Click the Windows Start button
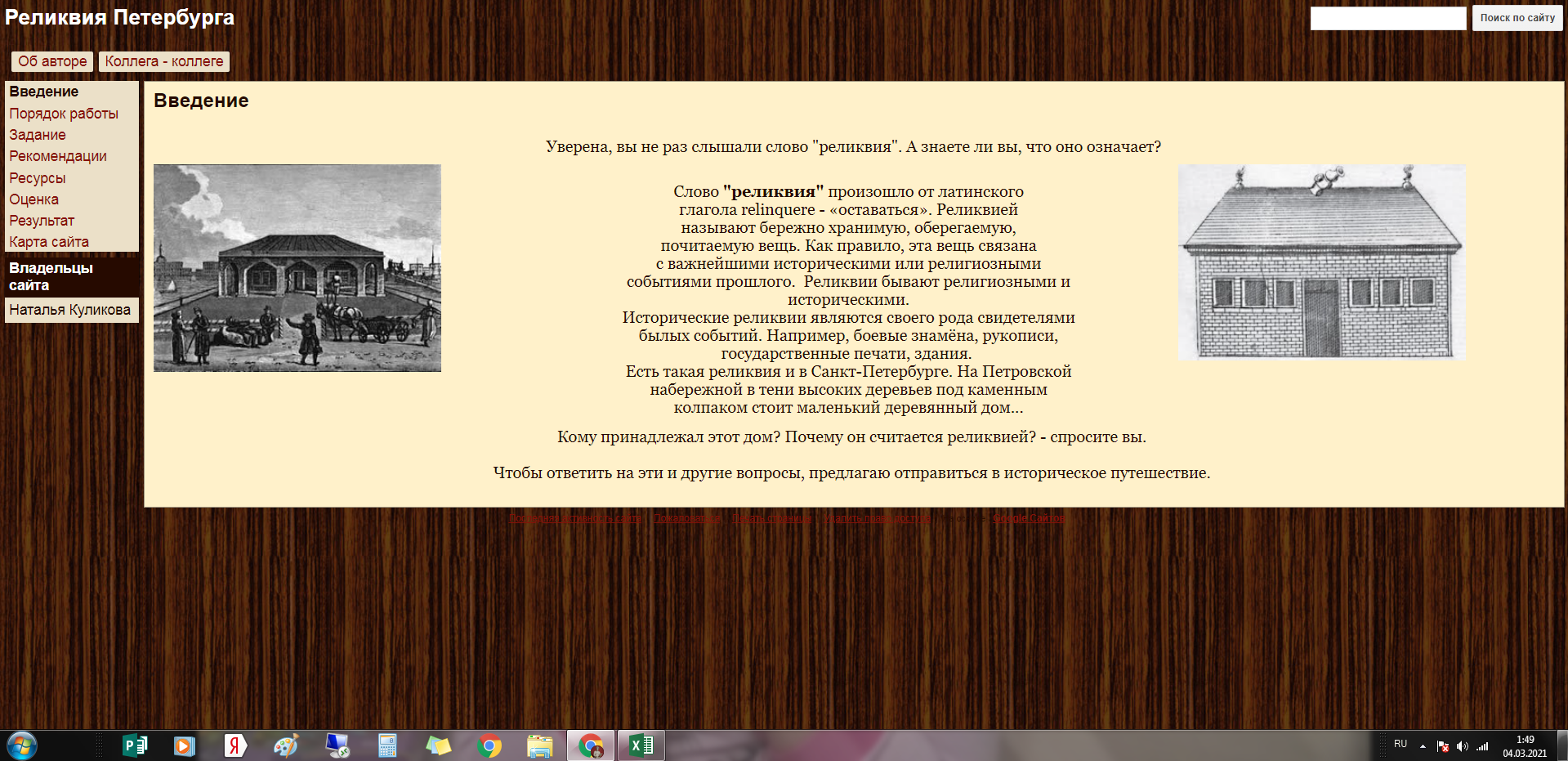1568x761 pixels. pyautogui.click(x=22, y=745)
